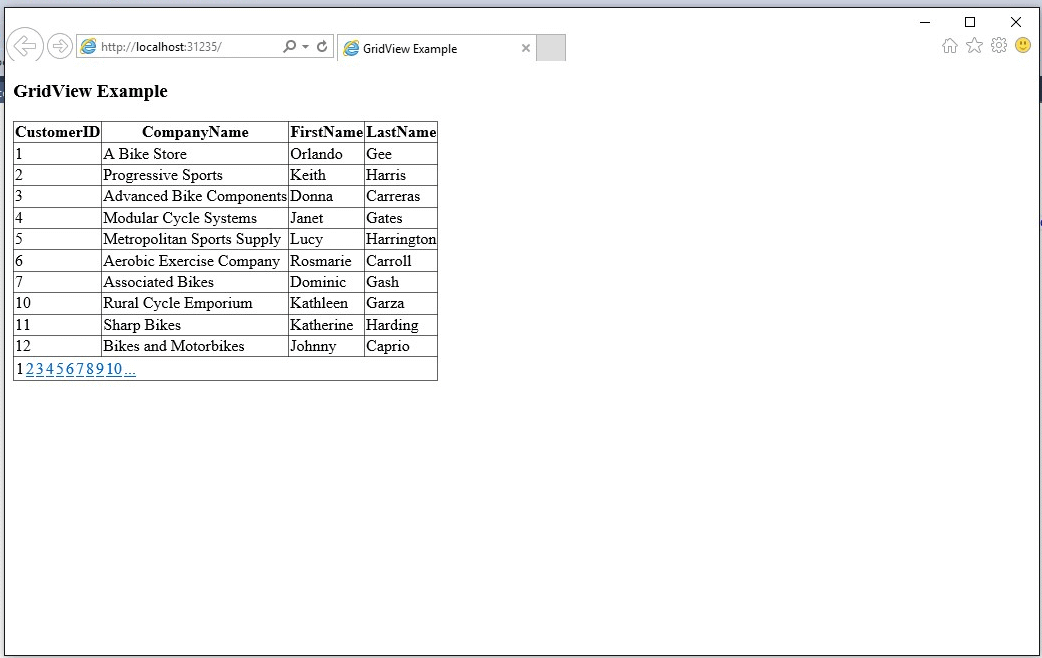
Task: Click the Internet Explorer page icon in address bar
Action: click(x=88, y=47)
